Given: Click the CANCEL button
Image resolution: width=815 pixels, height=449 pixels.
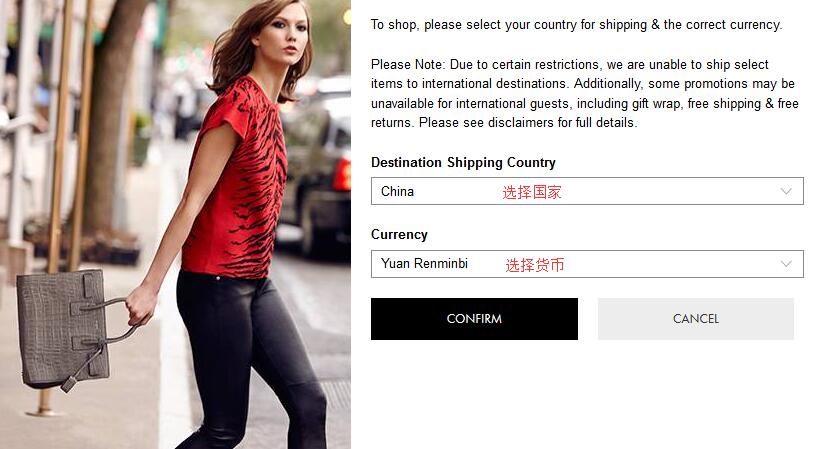Looking at the screenshot, I should [x=695, y=319].
